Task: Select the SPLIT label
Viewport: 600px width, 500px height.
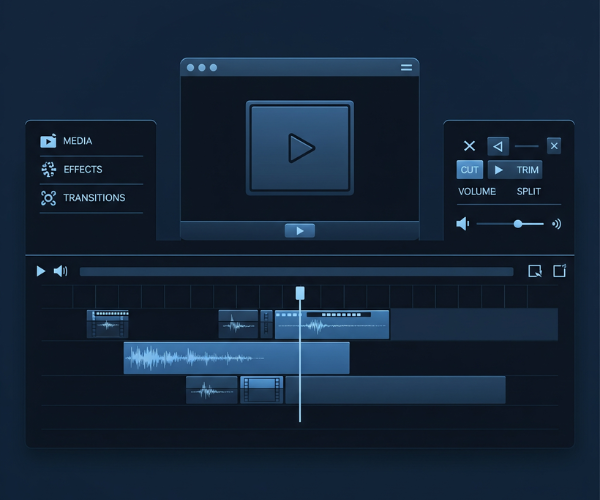Action: pos(528,191)
